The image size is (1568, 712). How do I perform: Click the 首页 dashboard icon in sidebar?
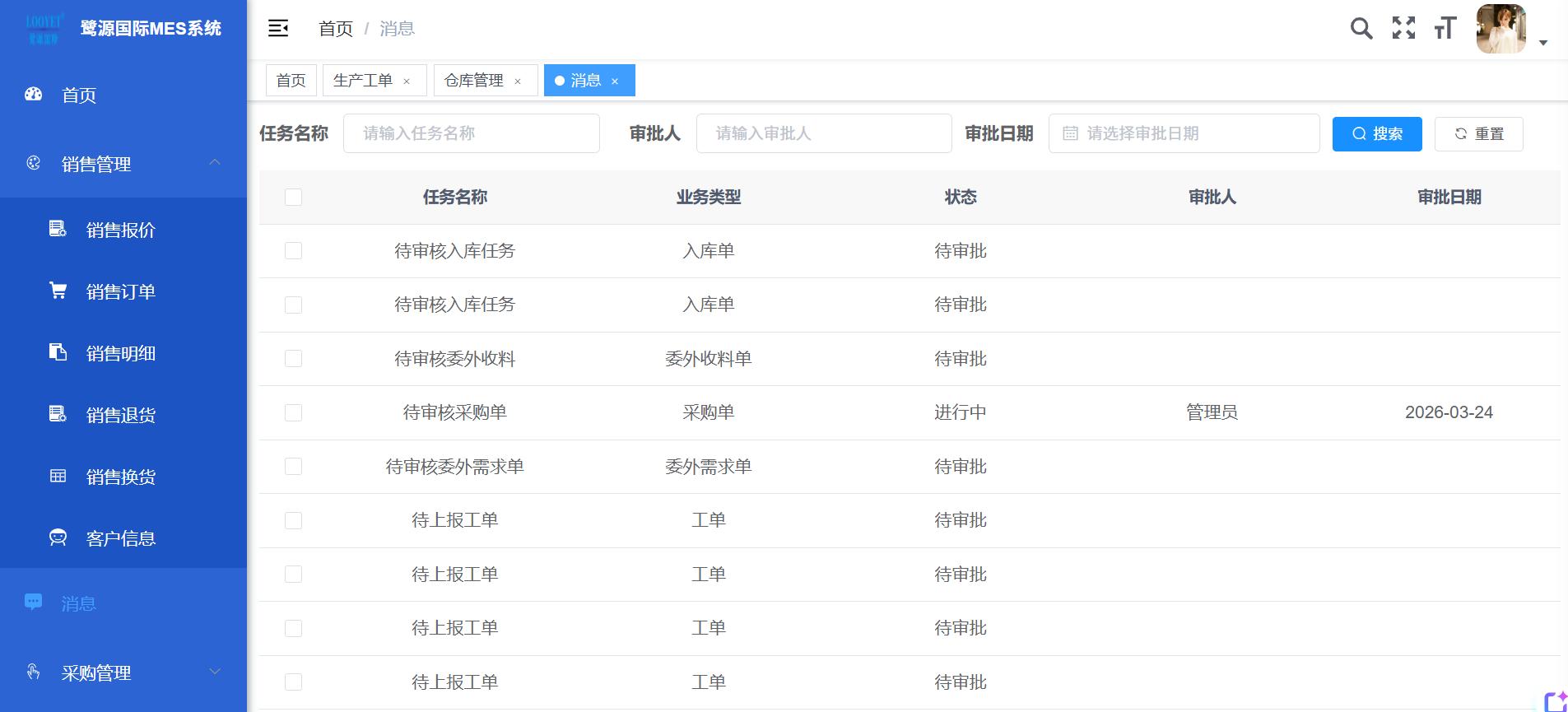point(33,95)
